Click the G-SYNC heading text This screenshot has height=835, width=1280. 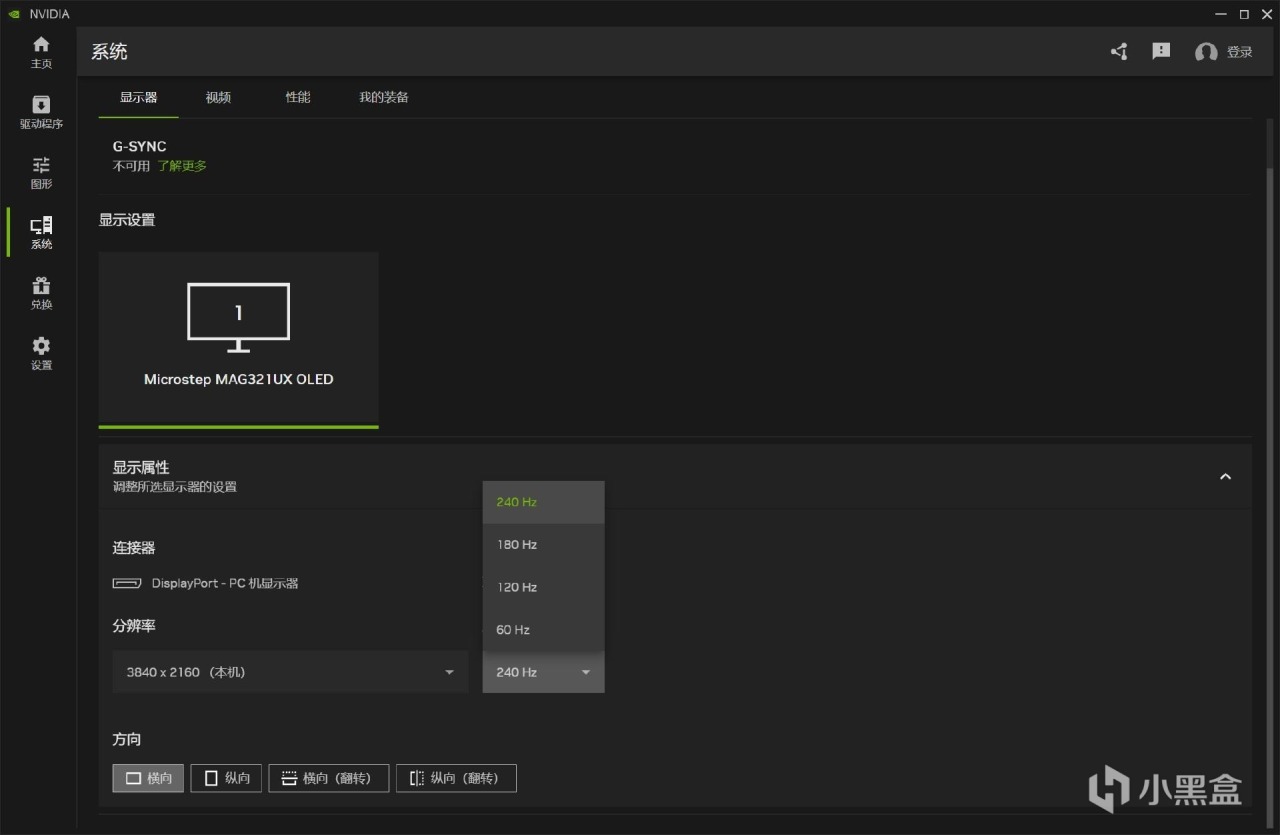pos(140,146)
